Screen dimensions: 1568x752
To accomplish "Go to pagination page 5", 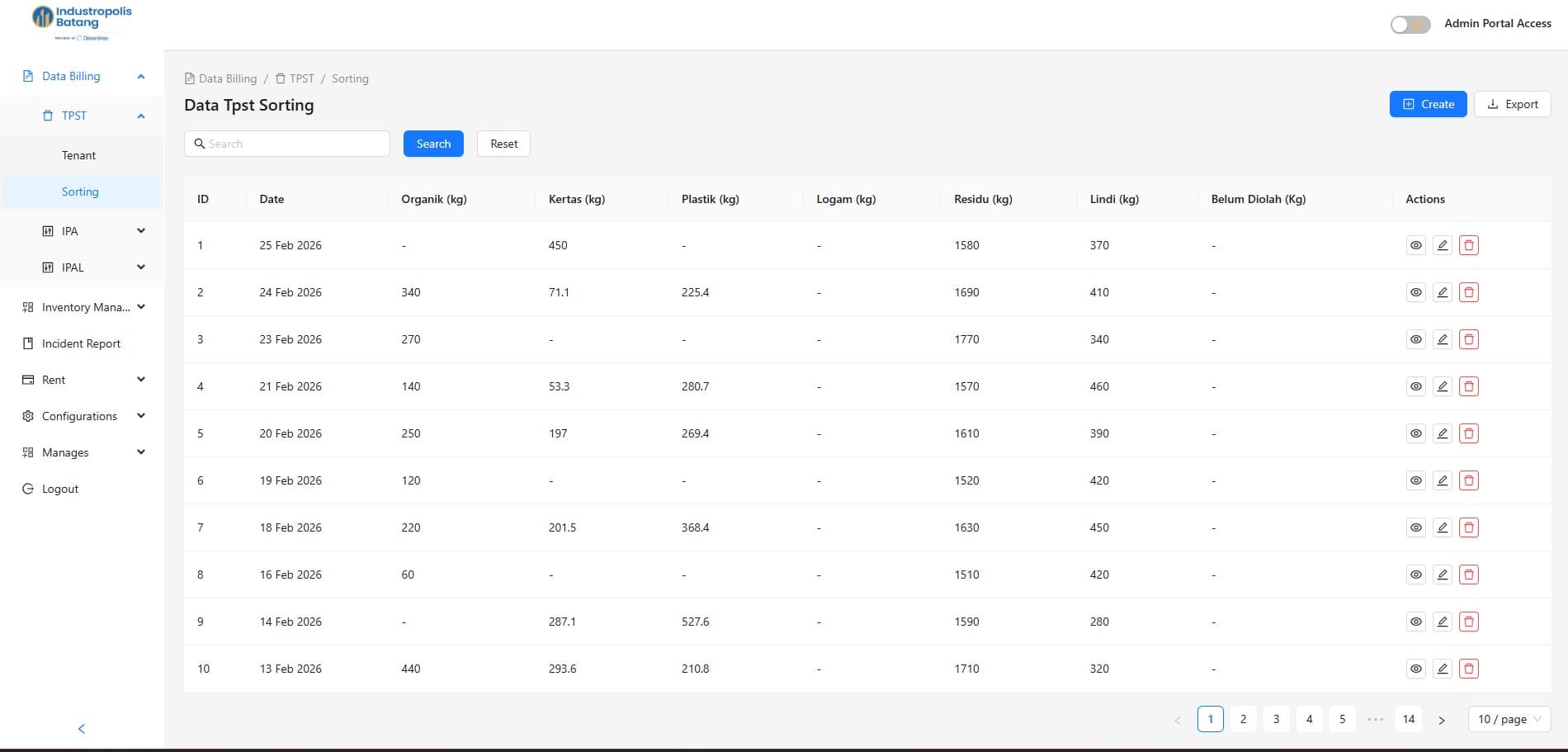I will coord(1343,719).
